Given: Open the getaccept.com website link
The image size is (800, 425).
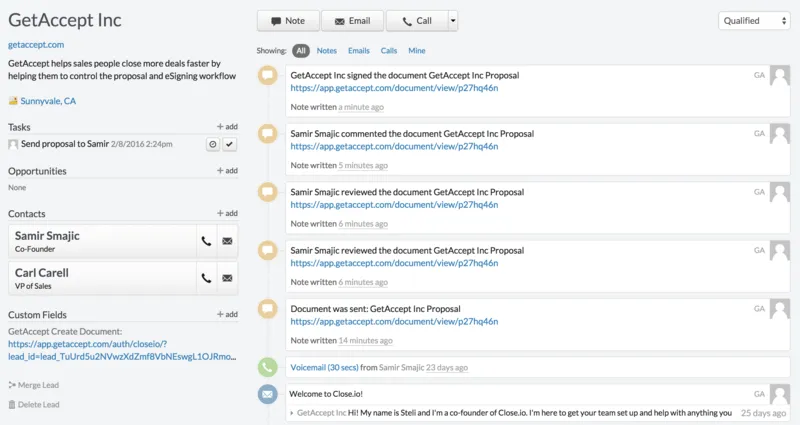Looking at the screenshot, I should [36, 45].
